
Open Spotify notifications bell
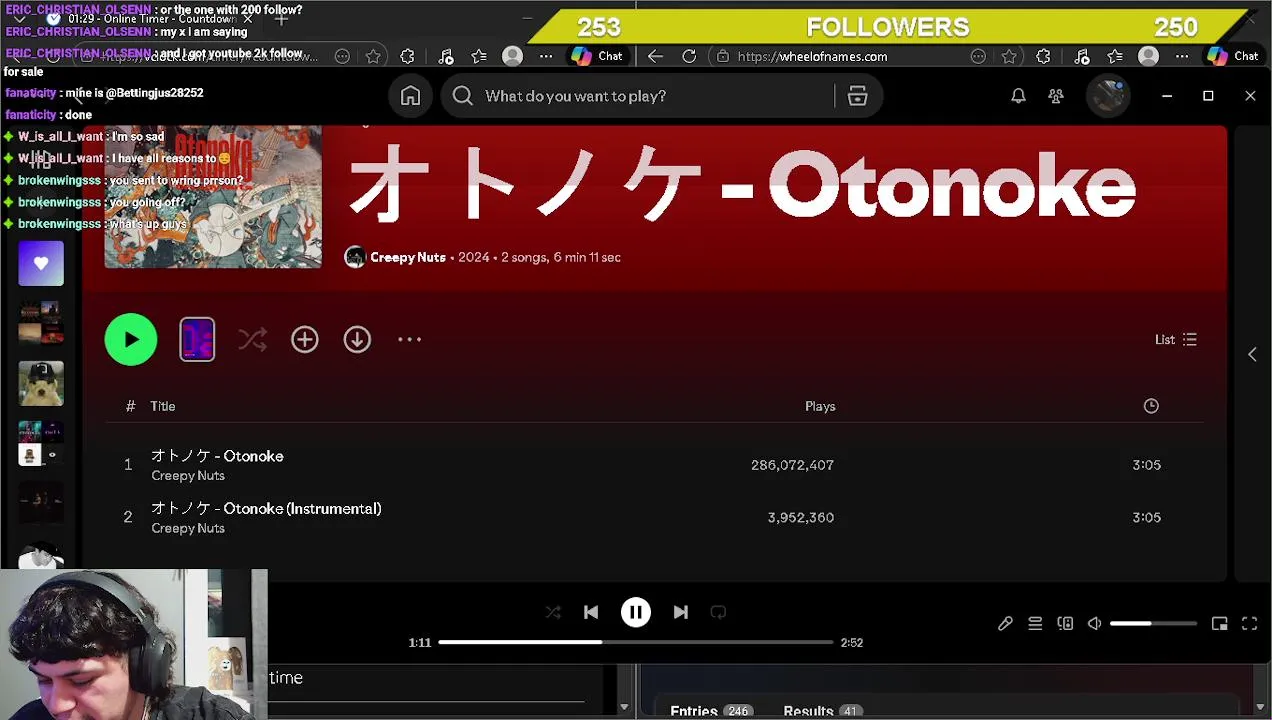(x=1018, y=96)
